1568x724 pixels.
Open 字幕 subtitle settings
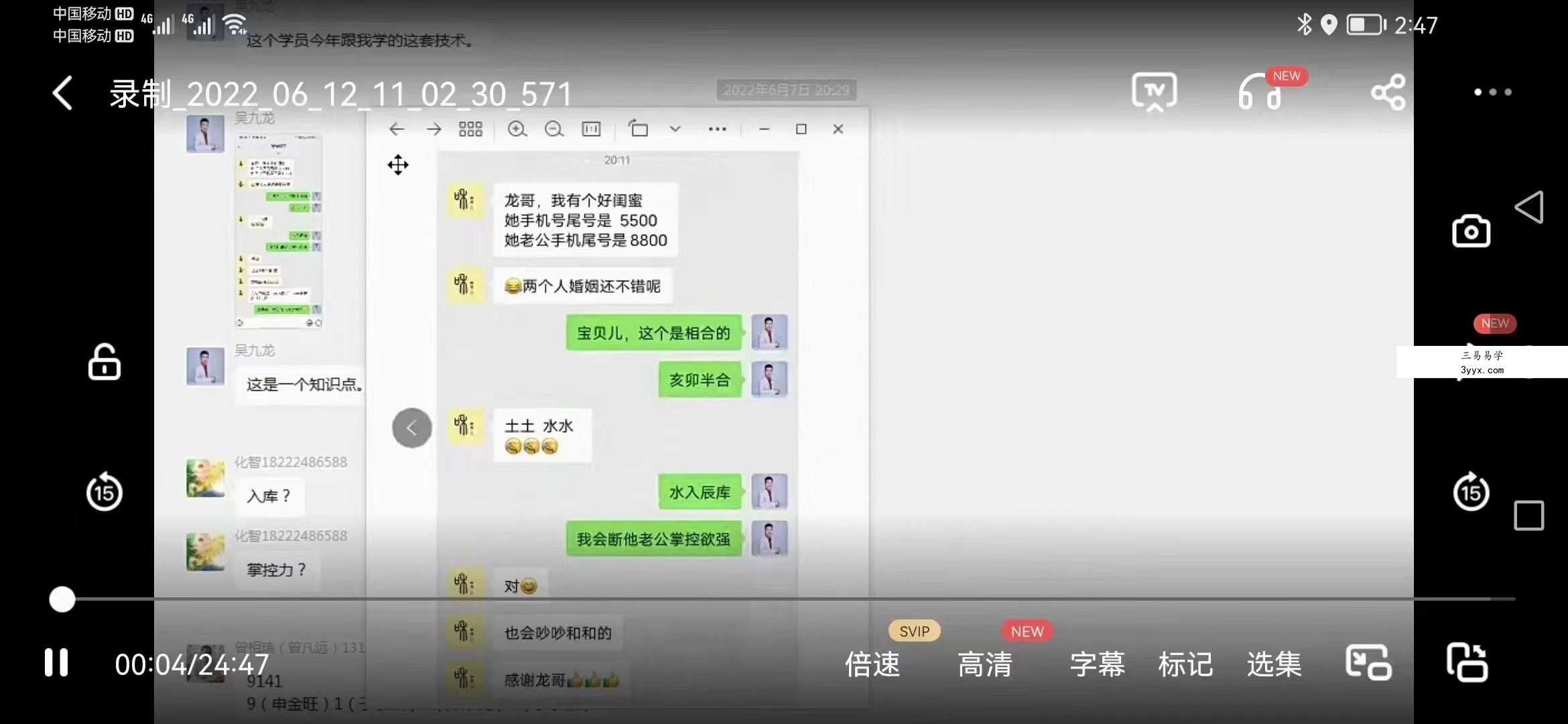coord(1097,664)
